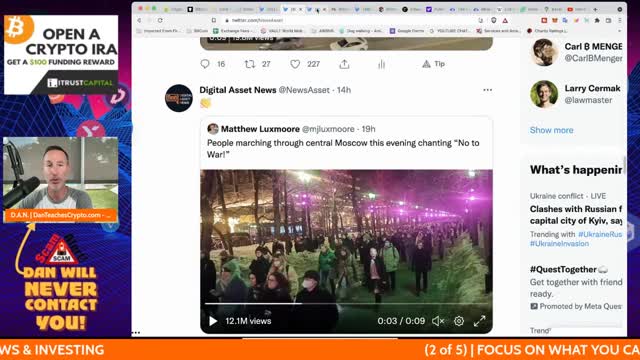Open Digital Asset News profile avatar
Viewport: 640px width, 360px height.
(179, 98)
